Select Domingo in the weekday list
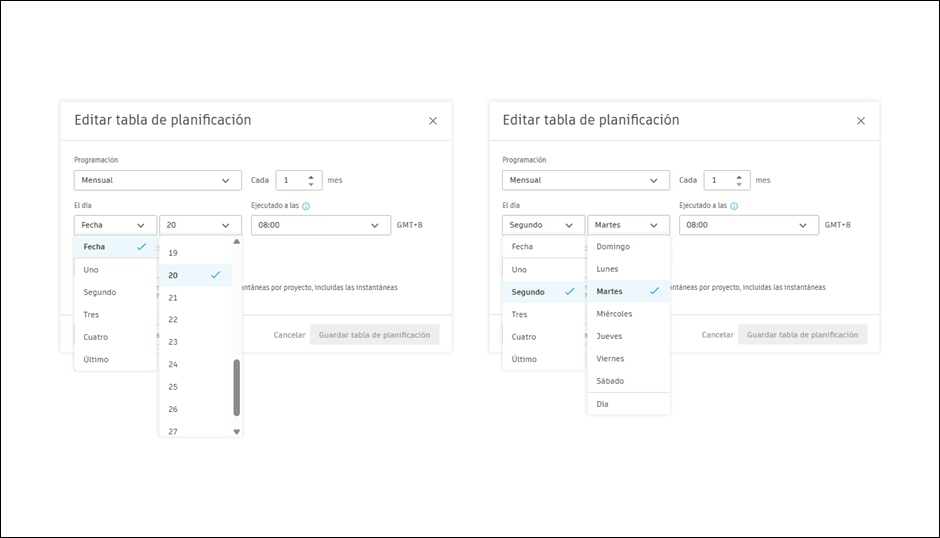This screenshot has width=940, height=538. coord(613,246)
